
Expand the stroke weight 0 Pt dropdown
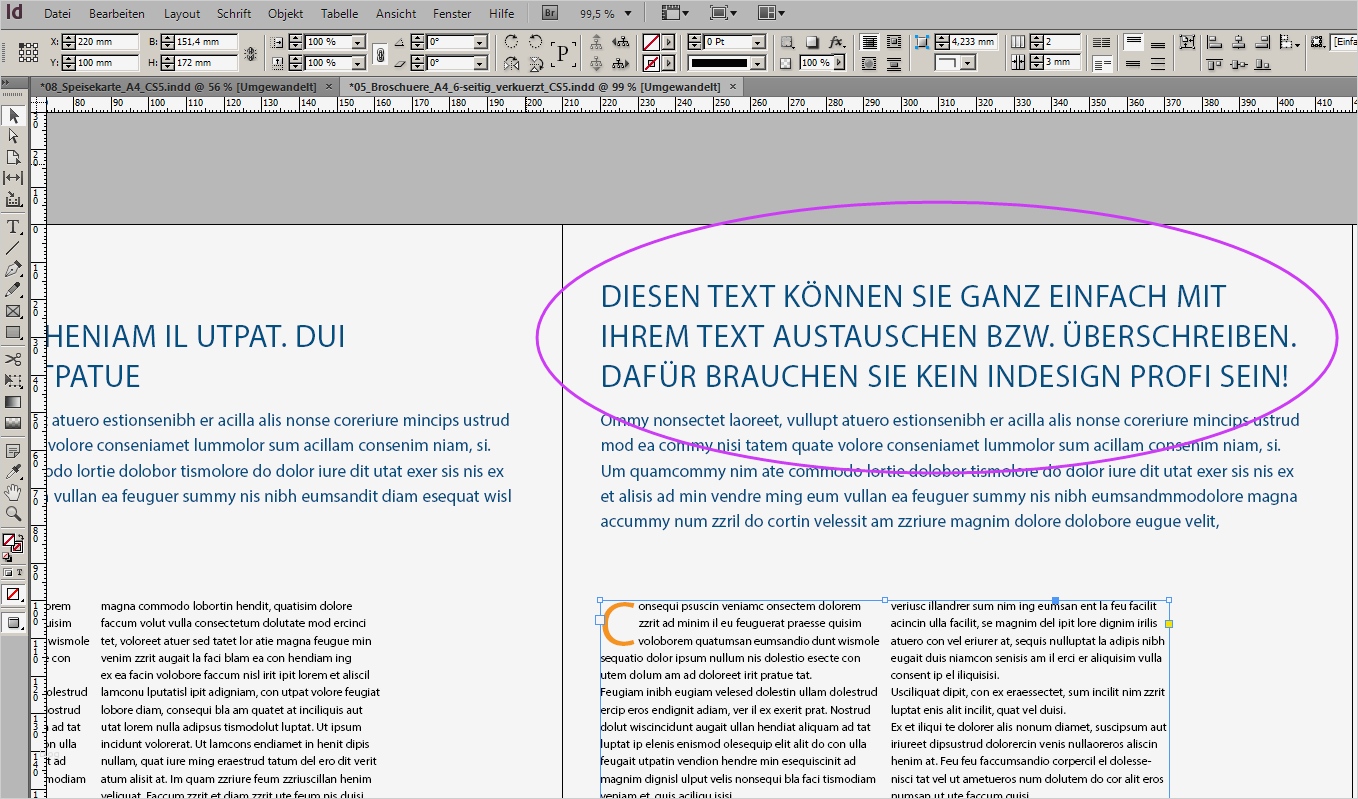pos(757,43)
